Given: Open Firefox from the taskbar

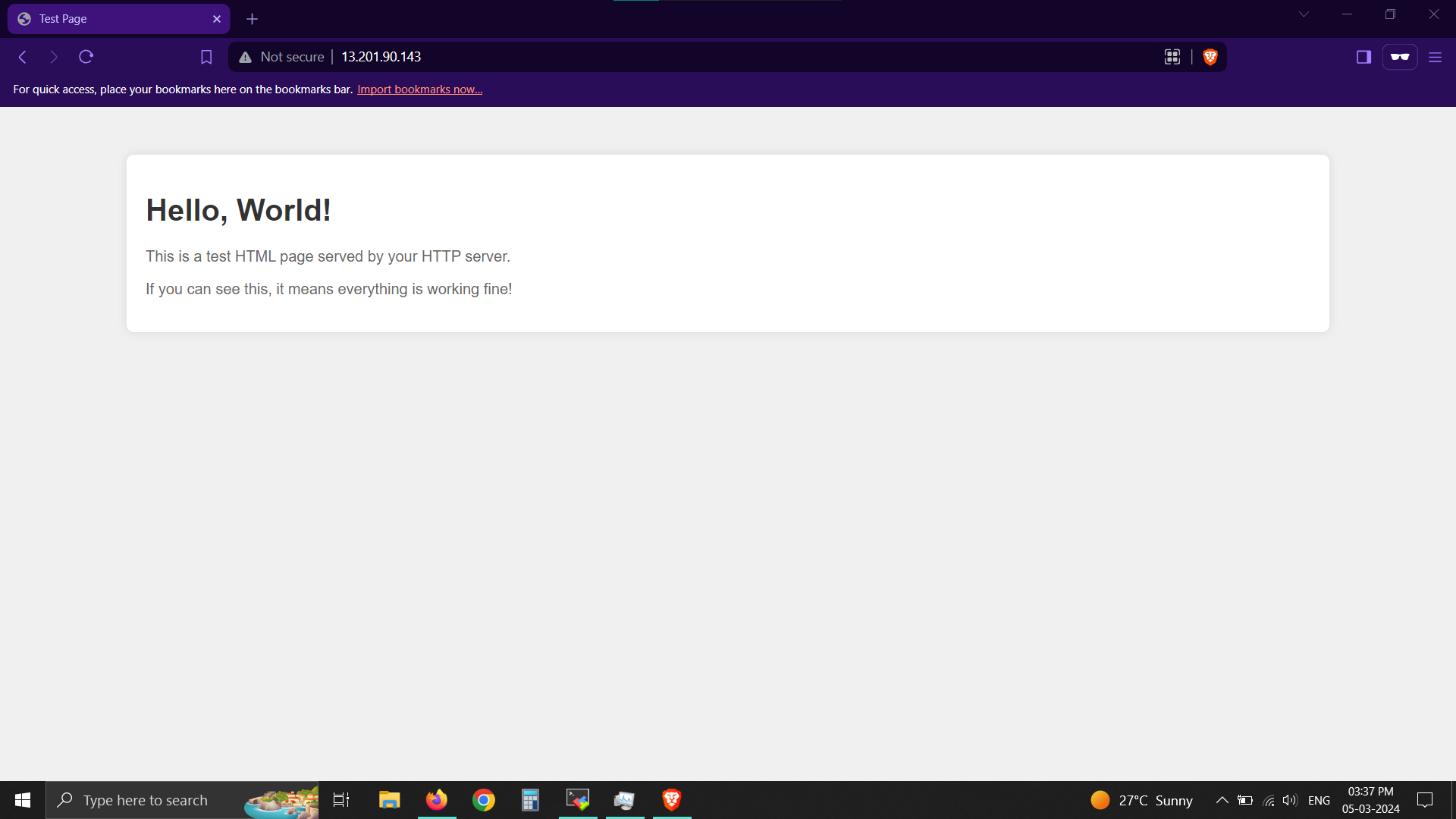Looking at the screenshot, I should coord(437,800).
